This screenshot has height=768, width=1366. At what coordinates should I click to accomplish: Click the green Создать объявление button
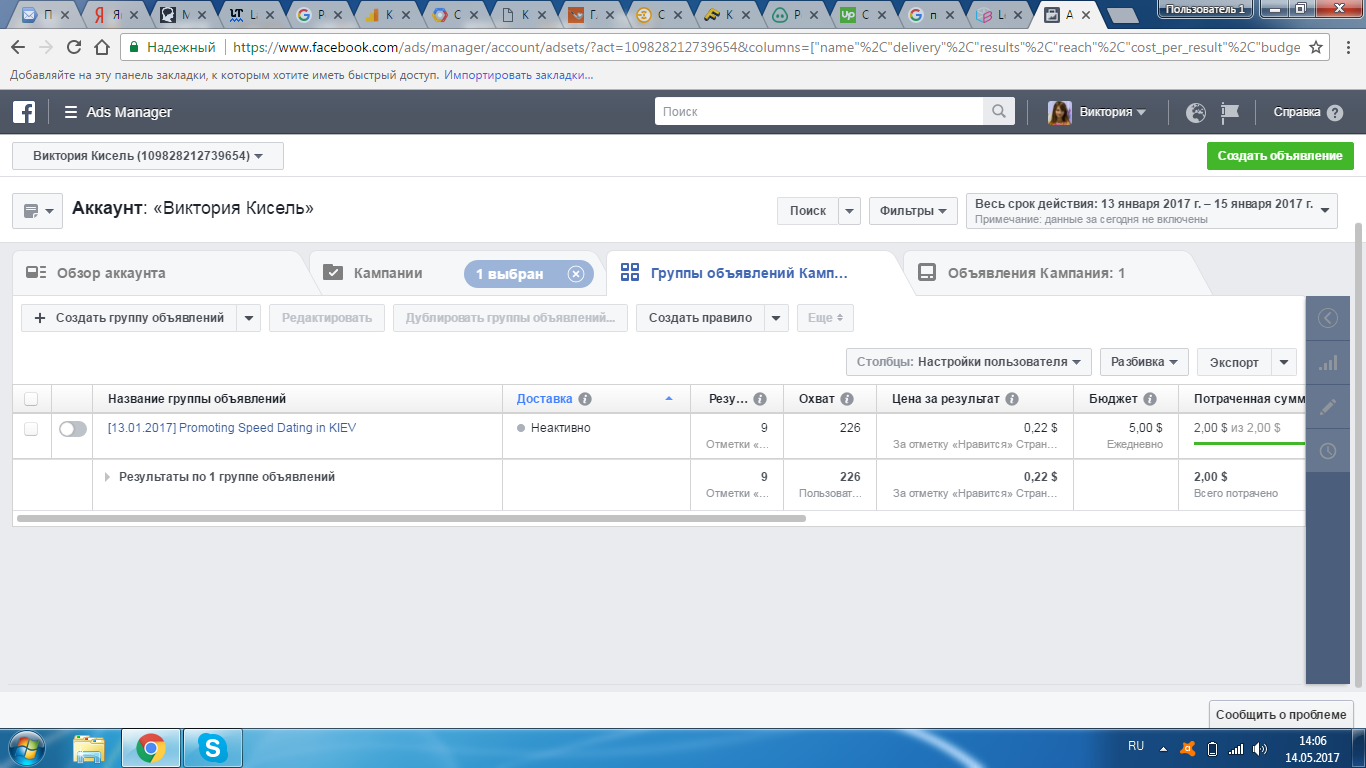(1279, 156)
